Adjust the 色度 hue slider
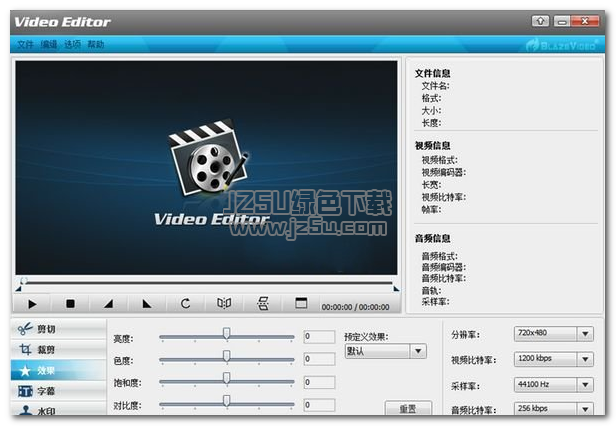The height and width of the screenshot is (426, 616). tap(227, 357)
